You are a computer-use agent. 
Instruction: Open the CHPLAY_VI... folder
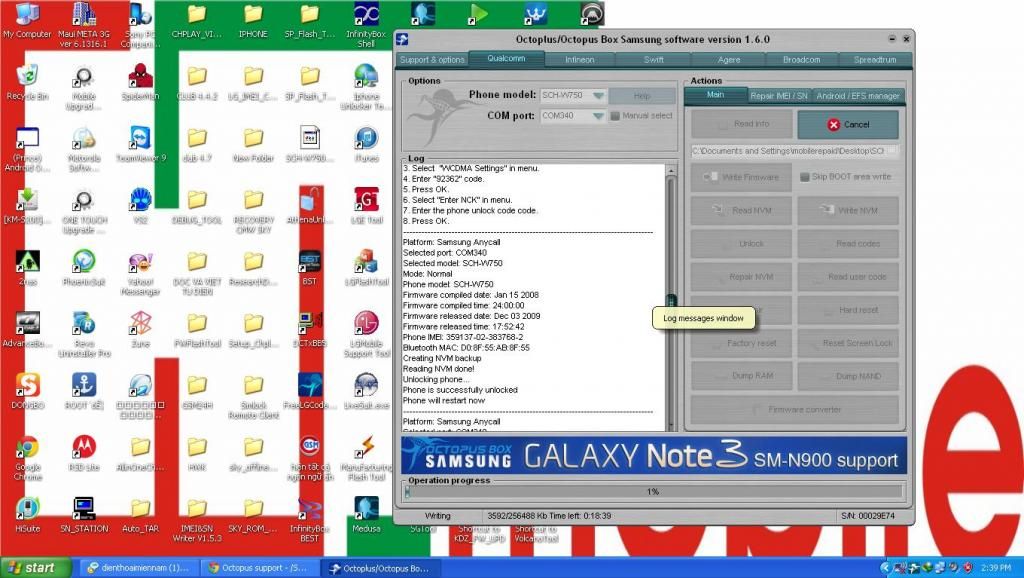click(197, 20)
